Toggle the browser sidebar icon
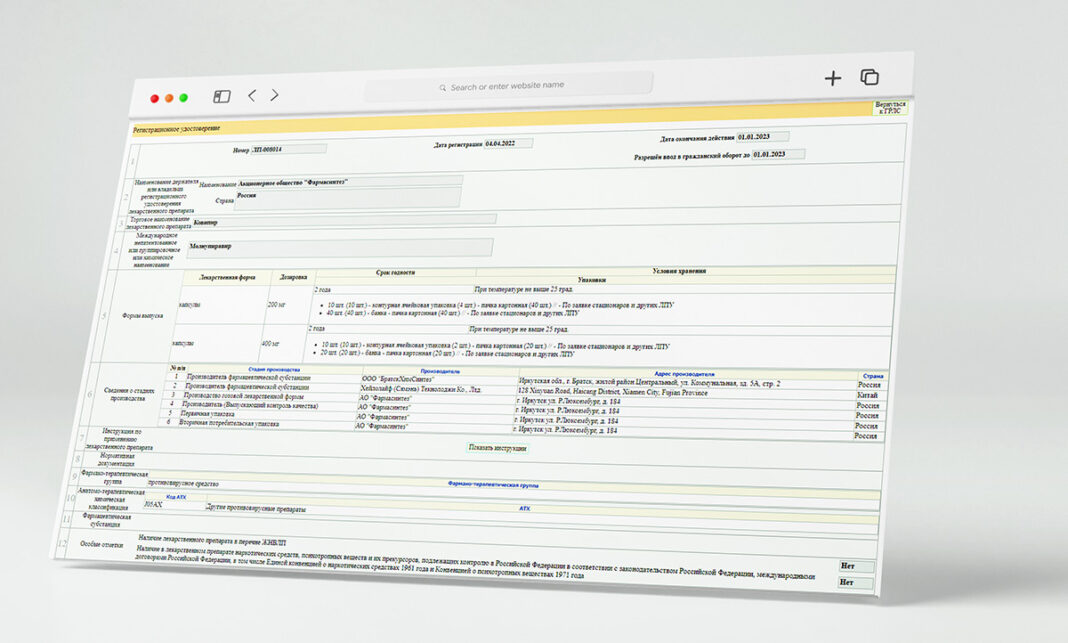The image size is (1068, 643). pyautogui.click(x=222, y=96)
